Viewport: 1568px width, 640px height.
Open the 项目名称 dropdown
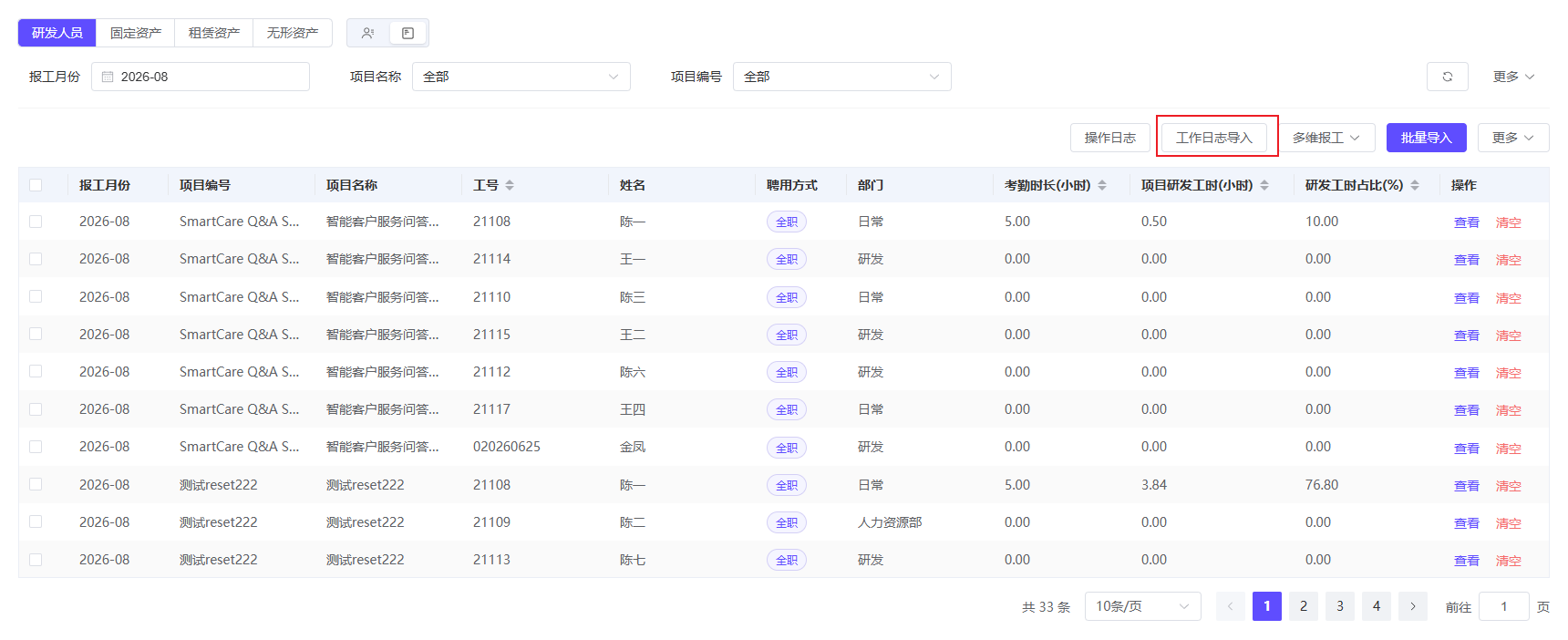[x=521, y=77]
